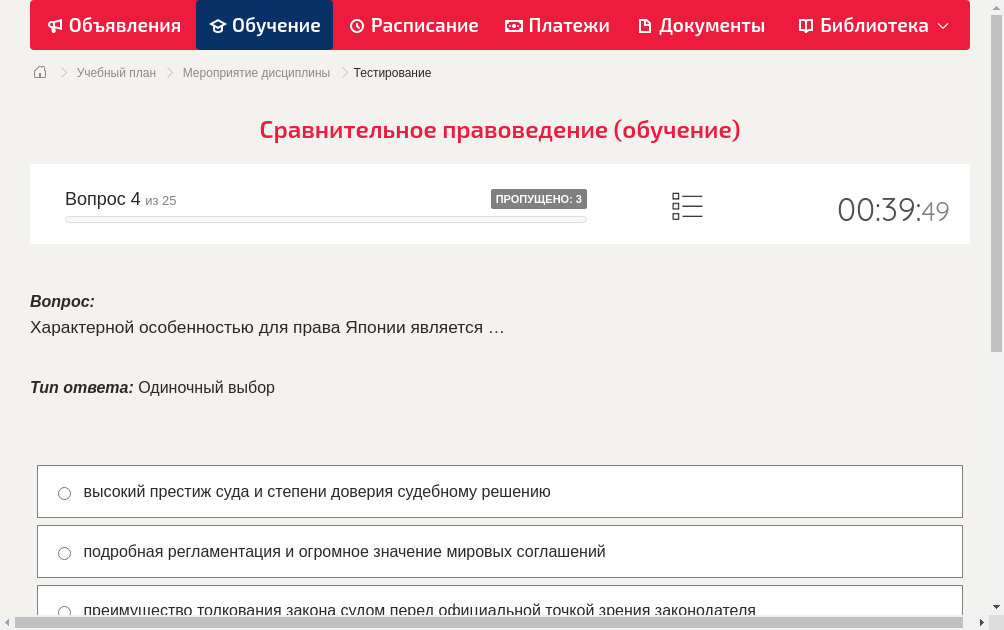Click the ПРОПУЩЕНО: 3 badge
This screenshot has width=1004, height=630.
(539, 199)
